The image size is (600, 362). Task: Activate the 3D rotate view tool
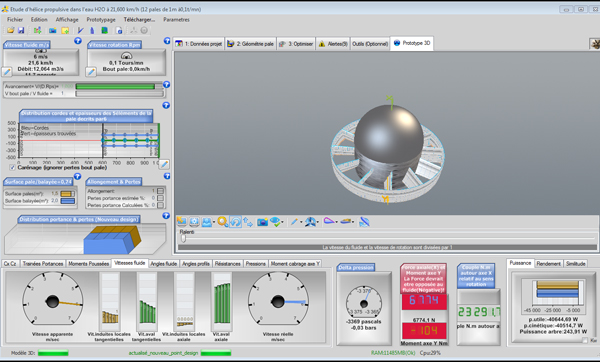235,222
